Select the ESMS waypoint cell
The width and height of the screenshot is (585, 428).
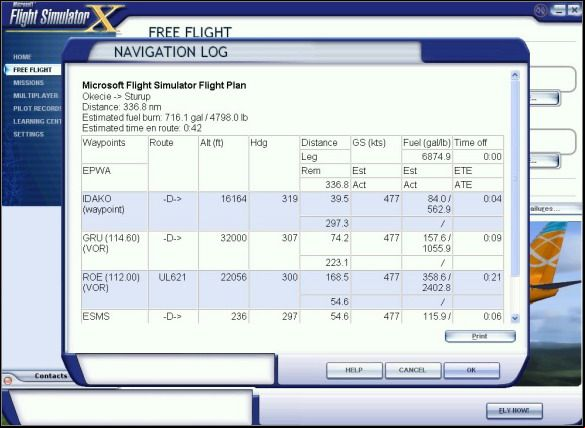coord(115,316)
